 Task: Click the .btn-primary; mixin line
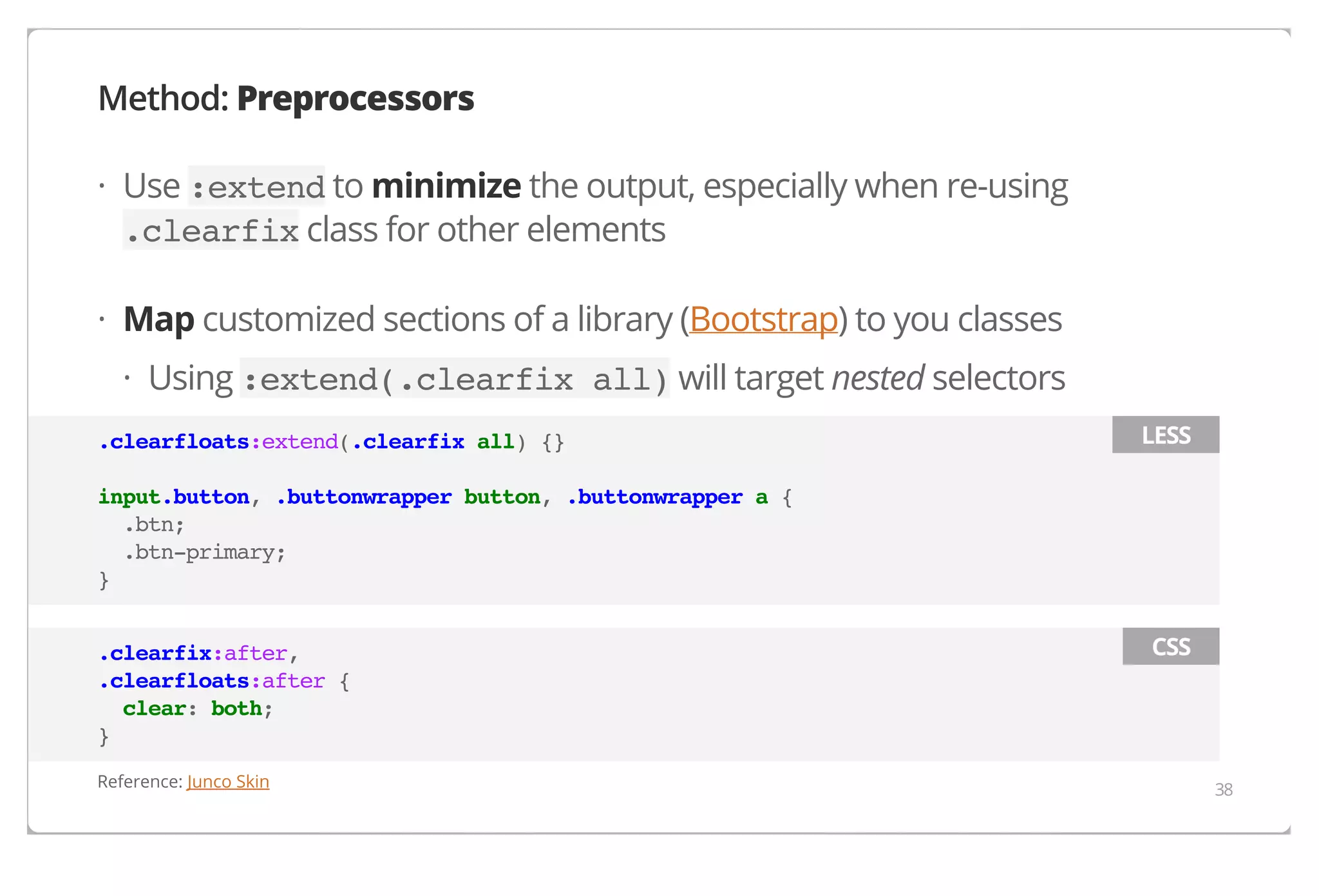pos(204,553)
